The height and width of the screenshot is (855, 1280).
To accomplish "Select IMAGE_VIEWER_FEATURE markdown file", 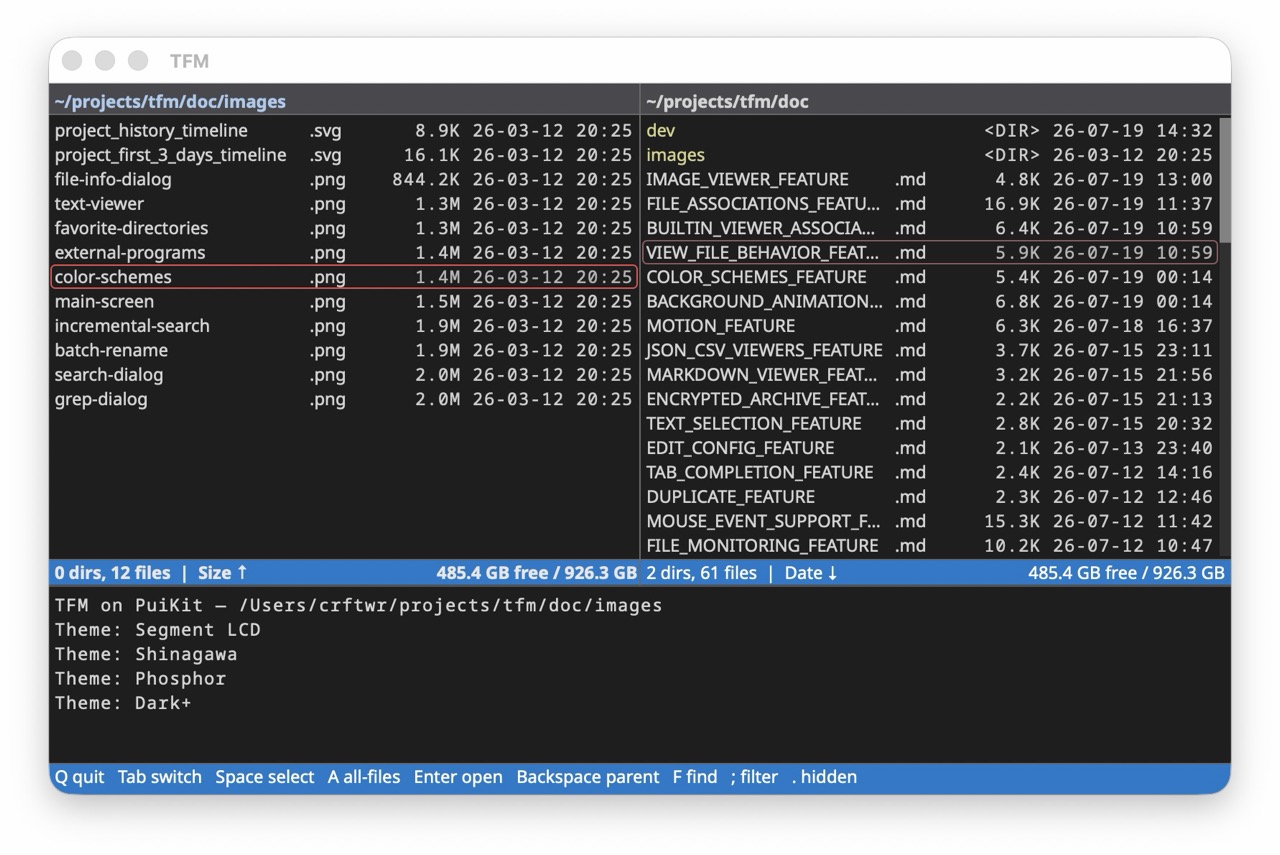I will coord(930,179).
